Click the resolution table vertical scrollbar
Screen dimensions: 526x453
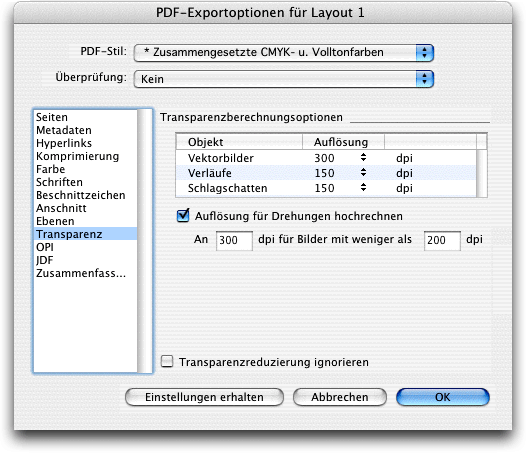pyautogui.click(x=481, y=173)
